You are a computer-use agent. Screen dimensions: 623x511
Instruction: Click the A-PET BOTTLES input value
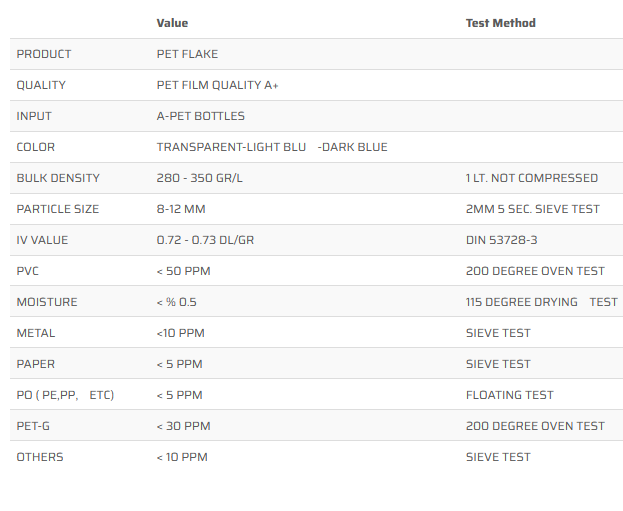click(202, 116)
